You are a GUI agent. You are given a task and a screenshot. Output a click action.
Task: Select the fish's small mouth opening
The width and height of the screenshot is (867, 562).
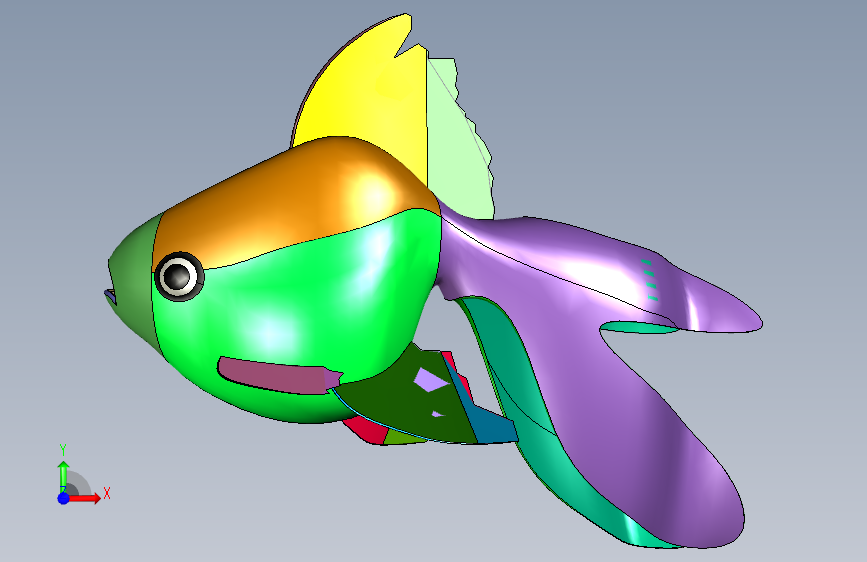click(x=111, y=296)
